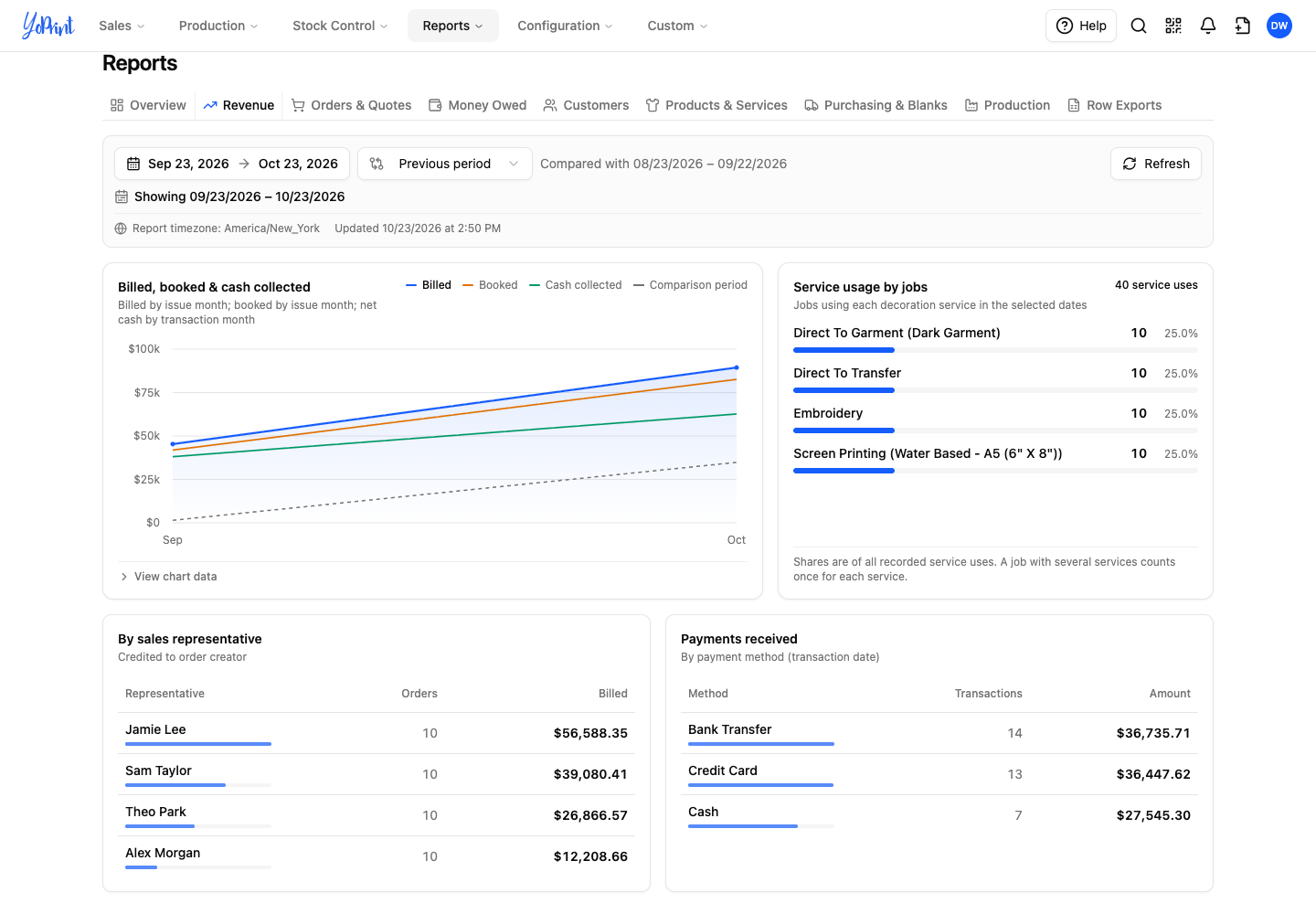Toggle the Booked legend entry
Screen dimensions: 1316x914
(490, 285)
